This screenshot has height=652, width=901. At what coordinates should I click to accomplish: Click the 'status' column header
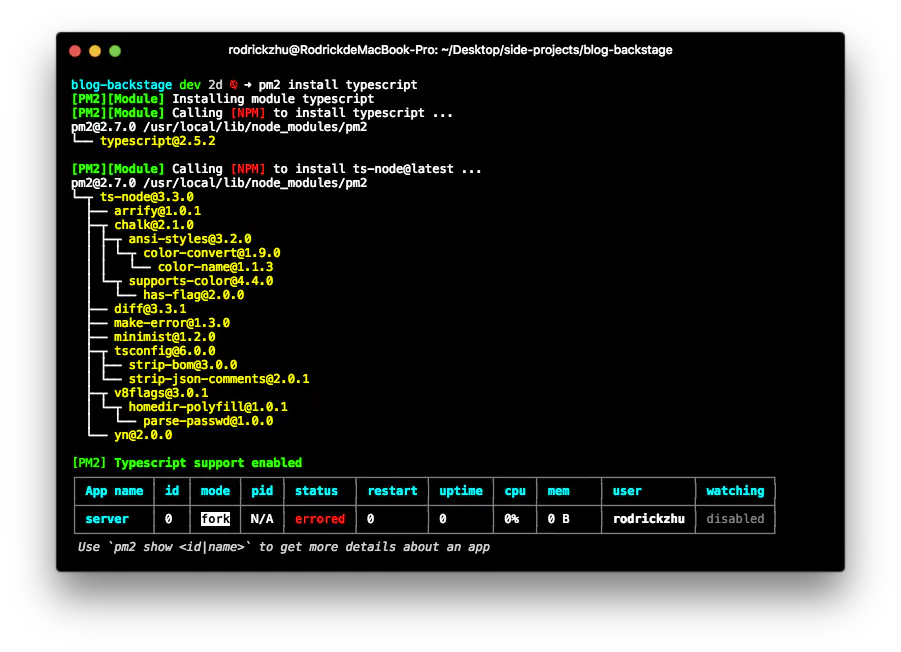[317, 491]
